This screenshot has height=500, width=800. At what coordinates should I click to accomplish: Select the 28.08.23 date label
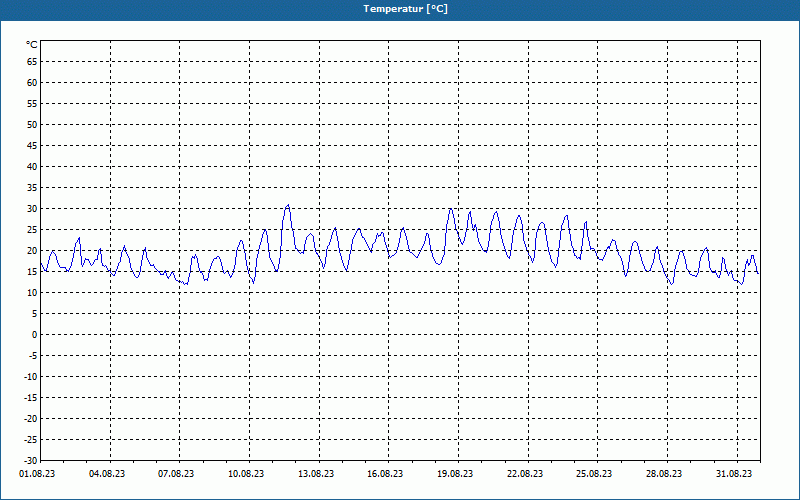(664, 474)
